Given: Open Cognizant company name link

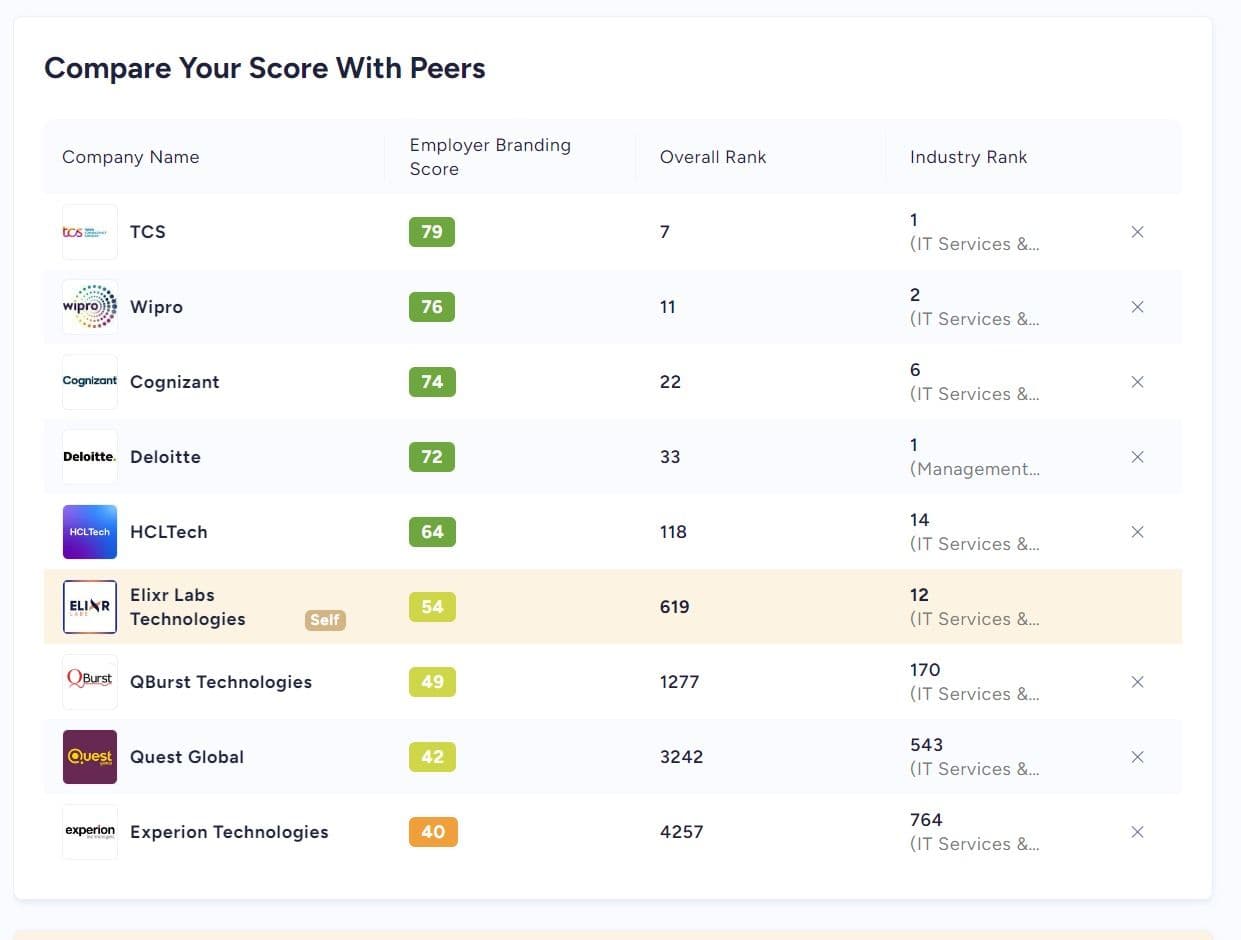Looking at the screenshot, I should coord(175,382).
